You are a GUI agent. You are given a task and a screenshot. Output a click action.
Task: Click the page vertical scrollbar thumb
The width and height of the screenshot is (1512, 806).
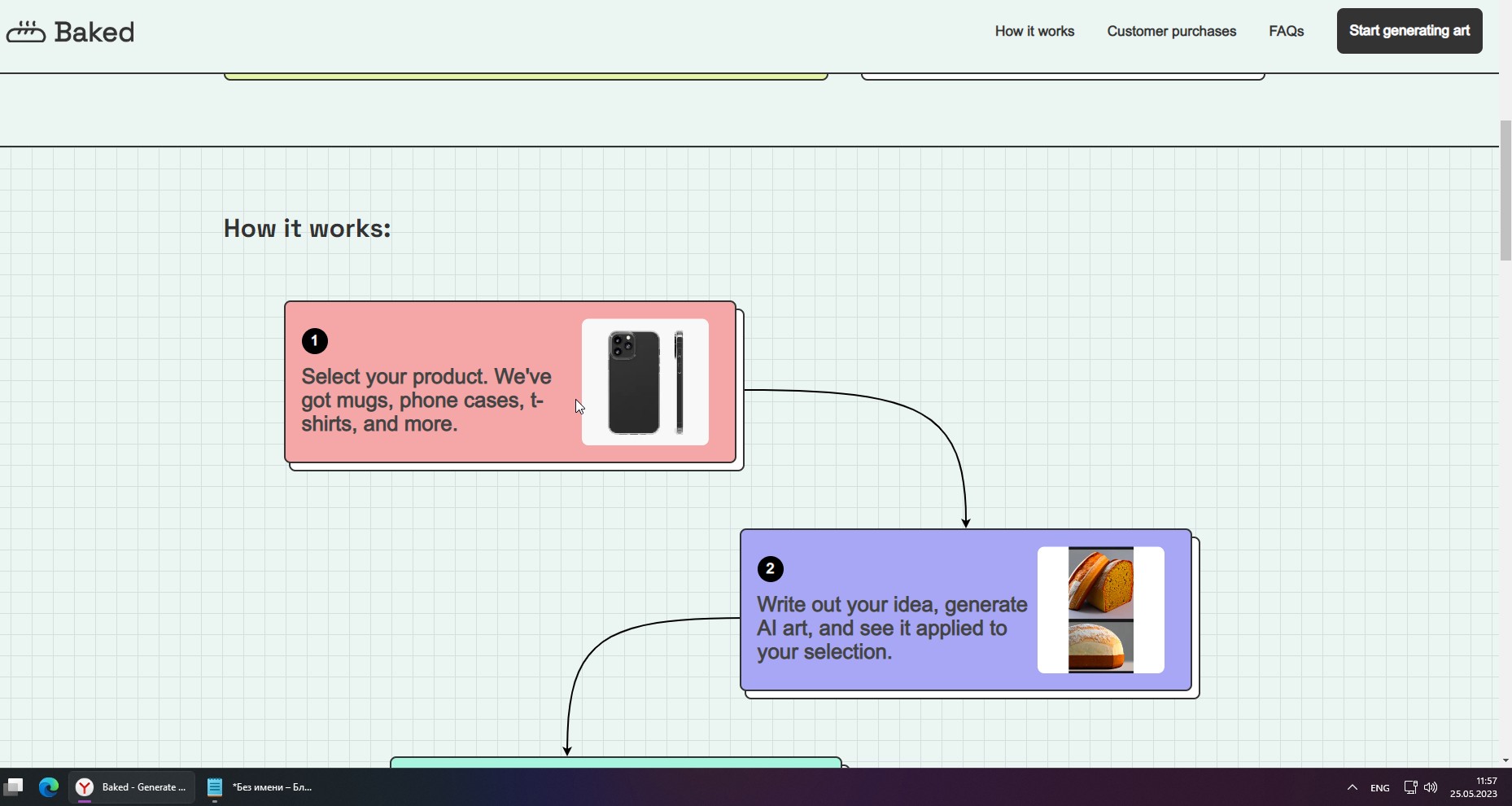pyautogui.click(x=1505, y=191)
